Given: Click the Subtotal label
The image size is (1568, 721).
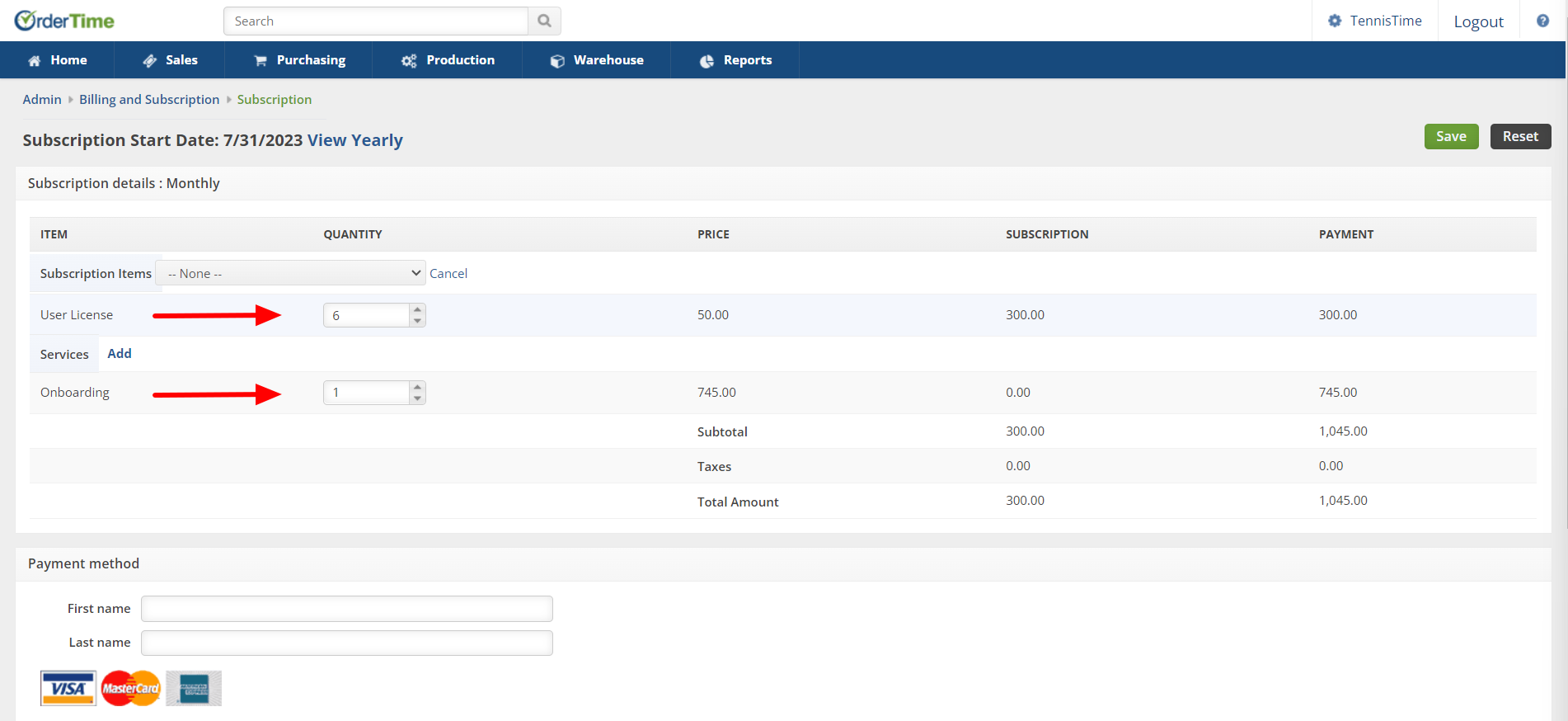Looking at the screenshot, I should click(722, 431).
